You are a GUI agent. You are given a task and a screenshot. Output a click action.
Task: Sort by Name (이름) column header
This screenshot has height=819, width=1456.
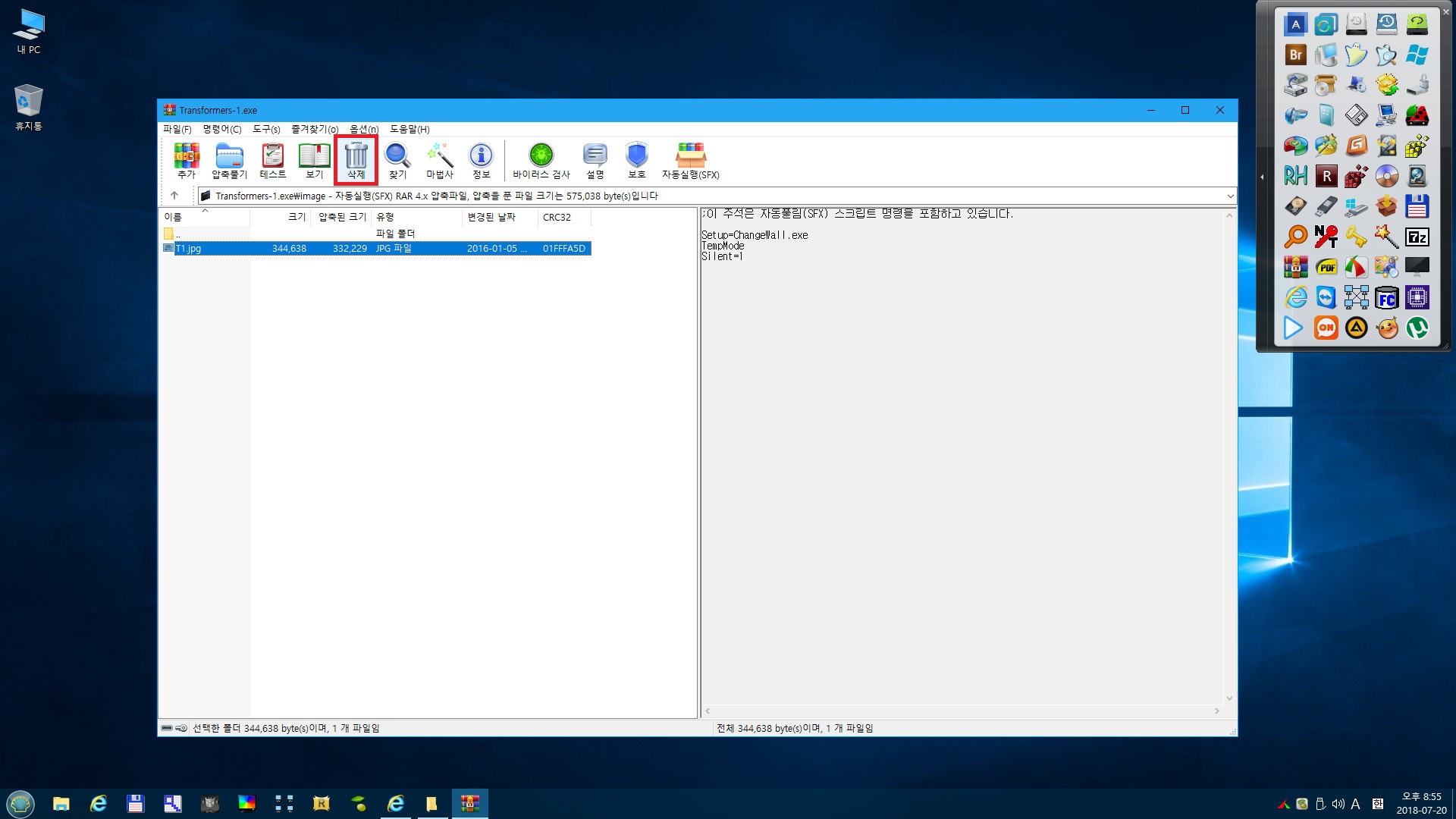(205, 217)
